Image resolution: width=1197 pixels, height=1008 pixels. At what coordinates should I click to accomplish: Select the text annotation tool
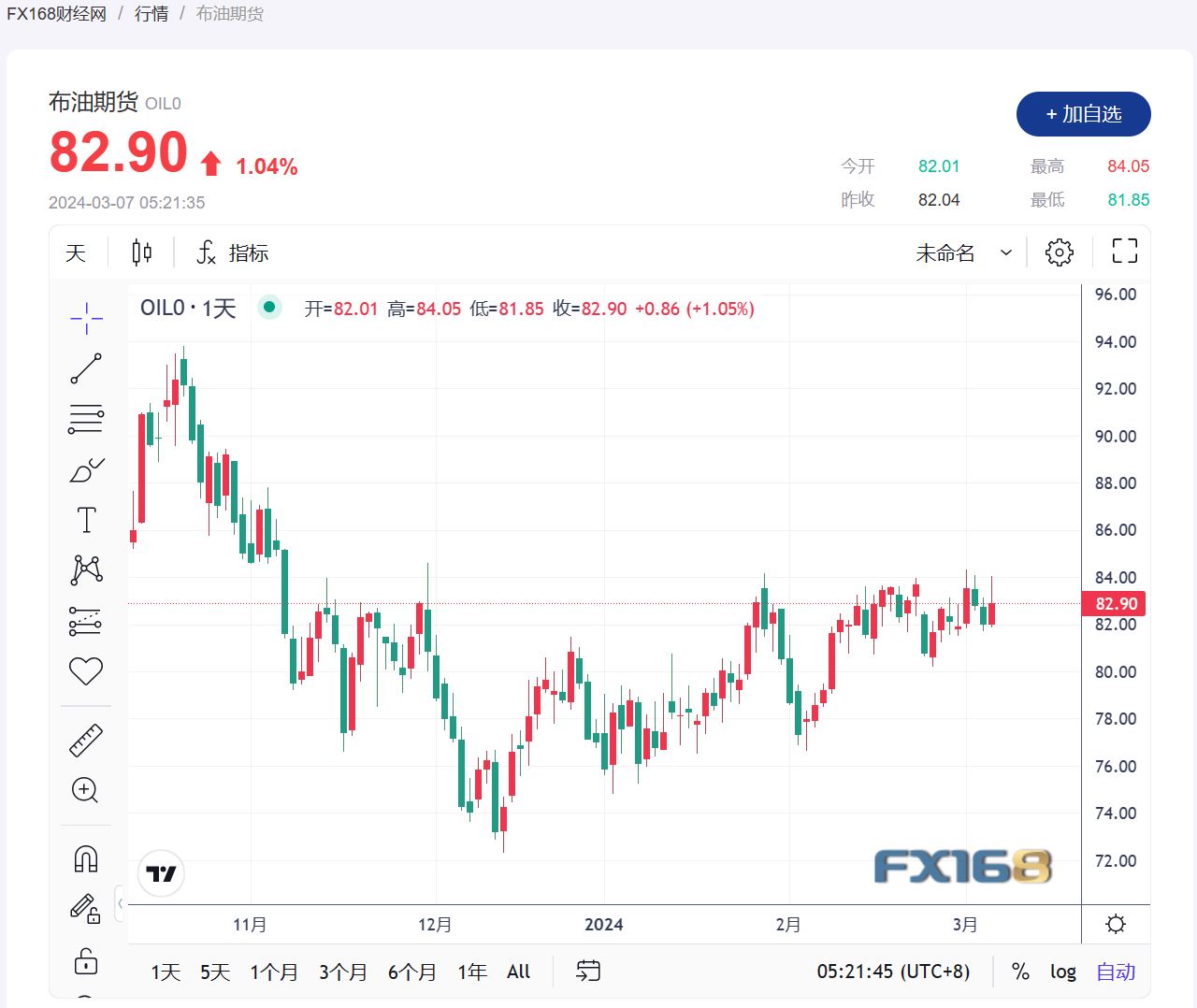86,520
